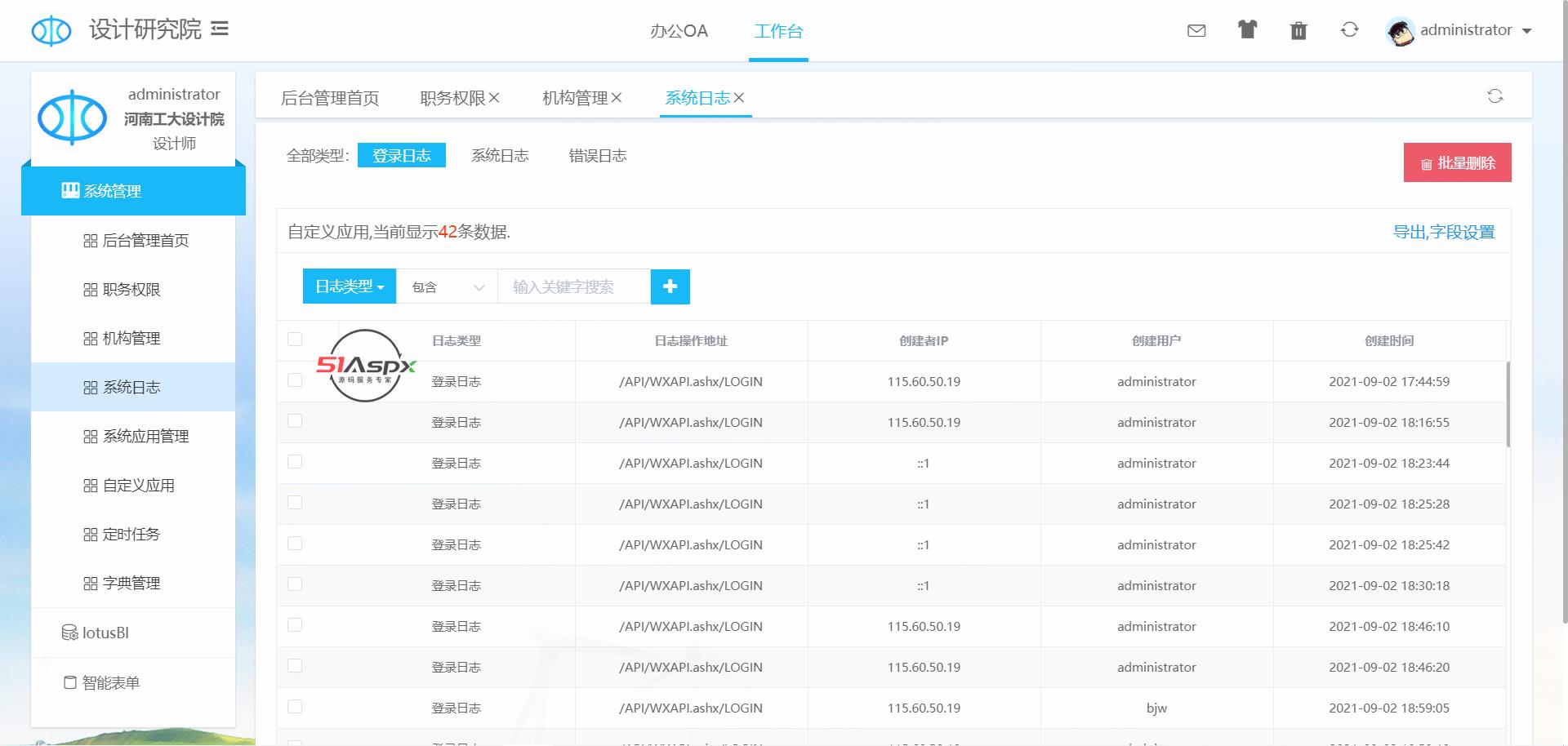Image resolution: width=1568 pixels, height=746 pixels.
Task: Click the 导出,字段设置 link
Action: 1443,233
